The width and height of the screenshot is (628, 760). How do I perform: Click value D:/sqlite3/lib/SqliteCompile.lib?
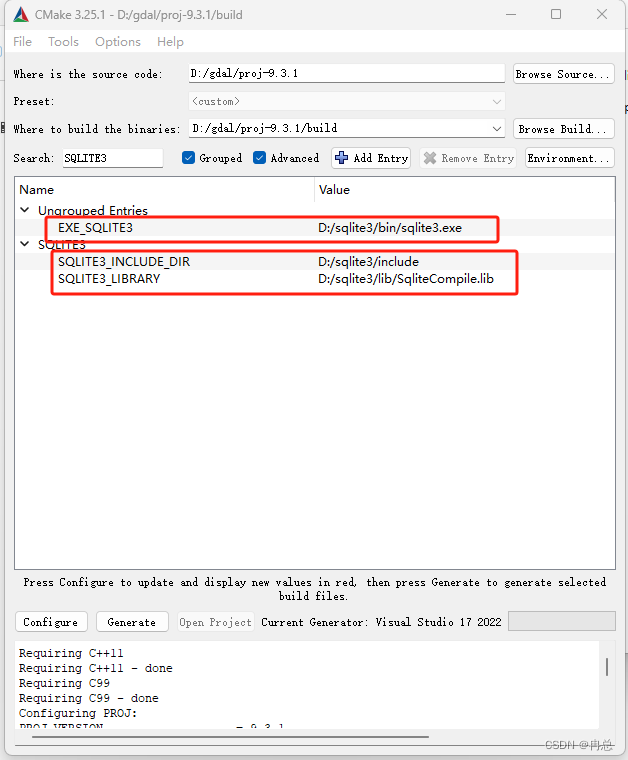406,279
